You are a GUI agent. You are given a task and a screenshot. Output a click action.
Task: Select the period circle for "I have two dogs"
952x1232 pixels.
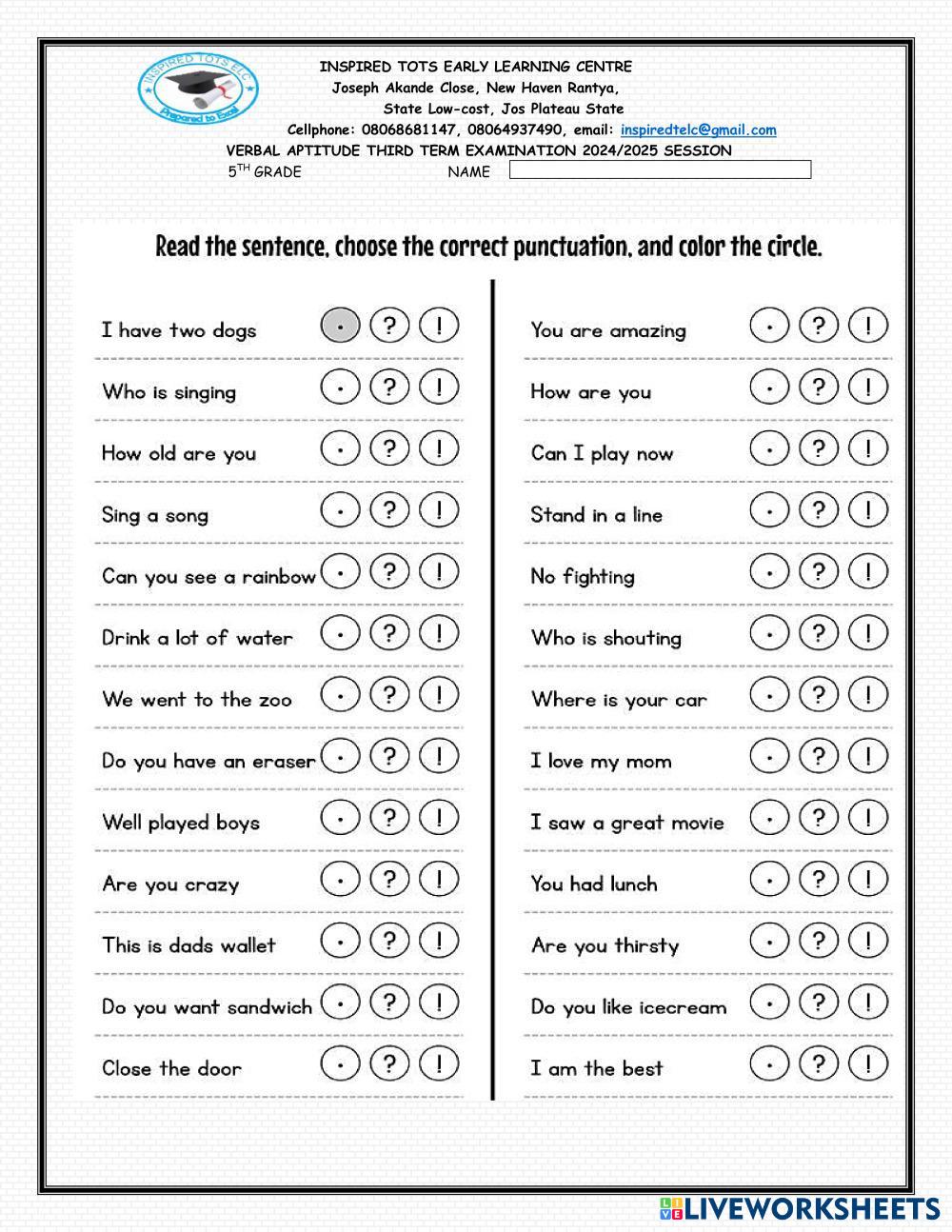click(340, 326)
